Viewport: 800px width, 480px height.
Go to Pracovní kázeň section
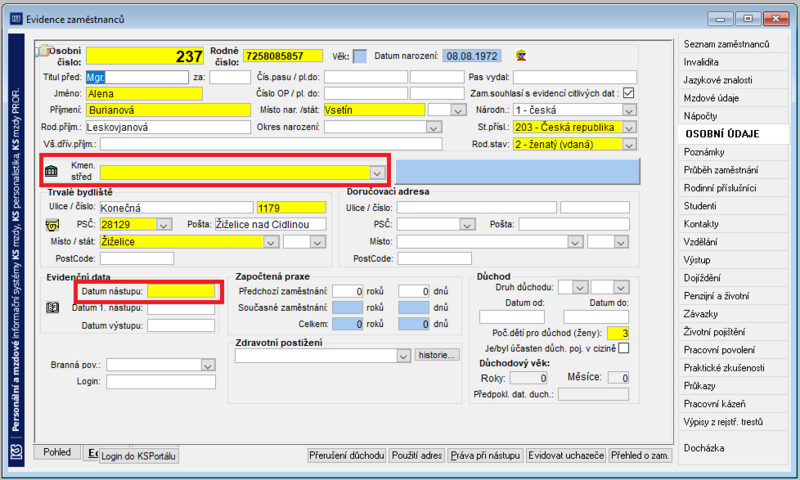tap(714, 404)
